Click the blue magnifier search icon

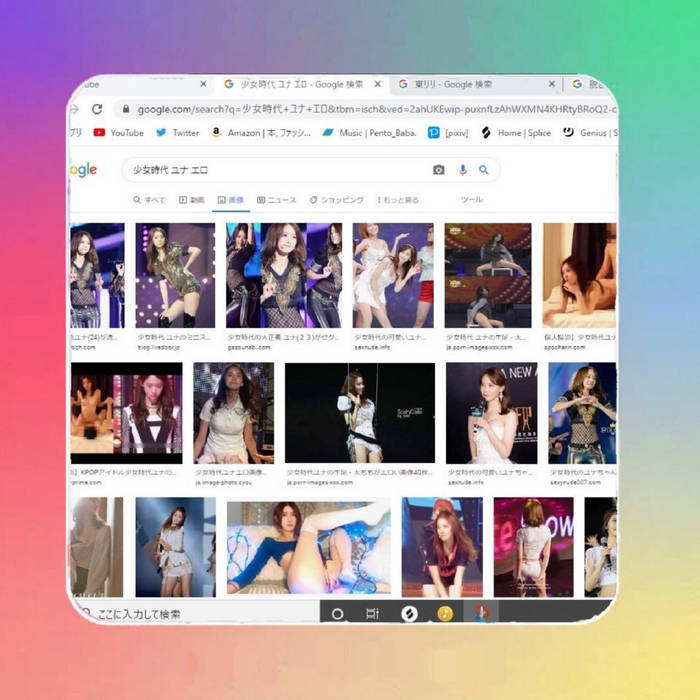pos(484,170)
